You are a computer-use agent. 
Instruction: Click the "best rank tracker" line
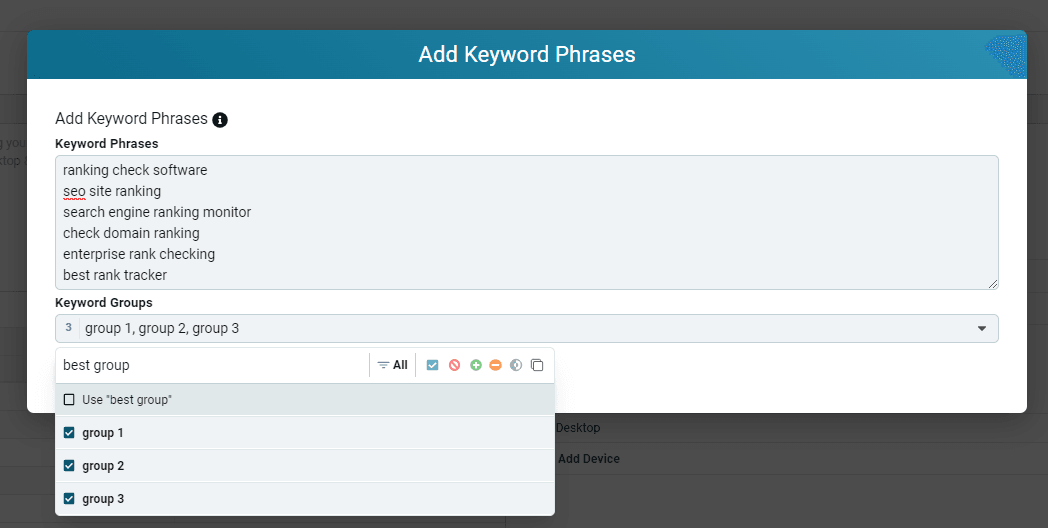[x=115, y=275]
